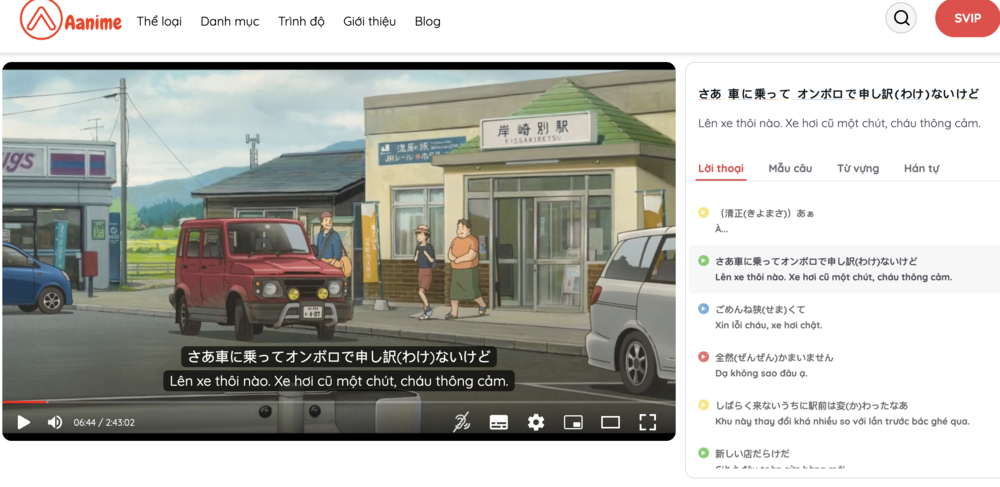This screenshot has height=487, width=1000.
Task: Click the SVIP button
Action: (x=967, y=18)
